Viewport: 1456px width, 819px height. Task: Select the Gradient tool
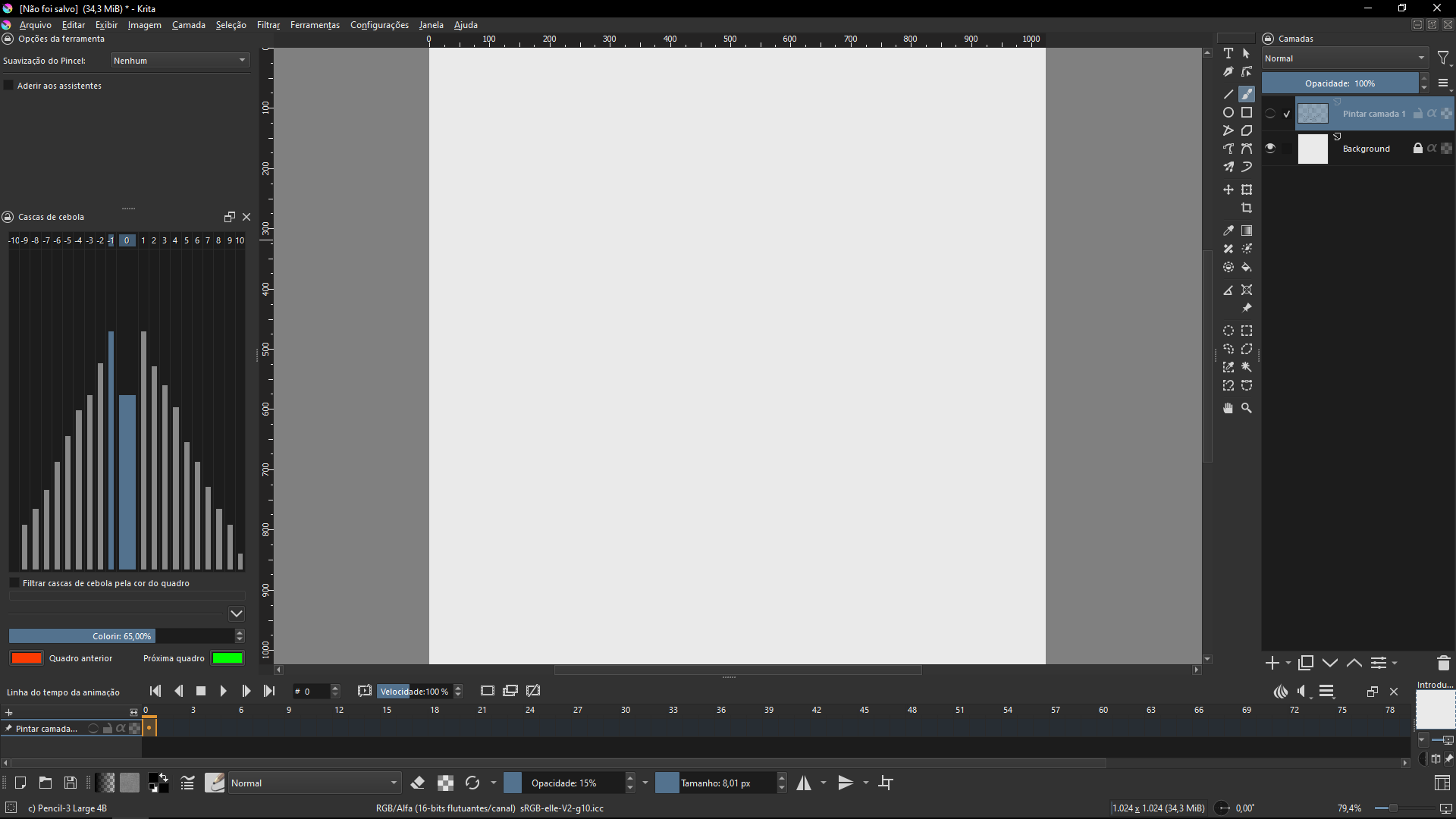pyautogui.click(x=1246, y=231)
